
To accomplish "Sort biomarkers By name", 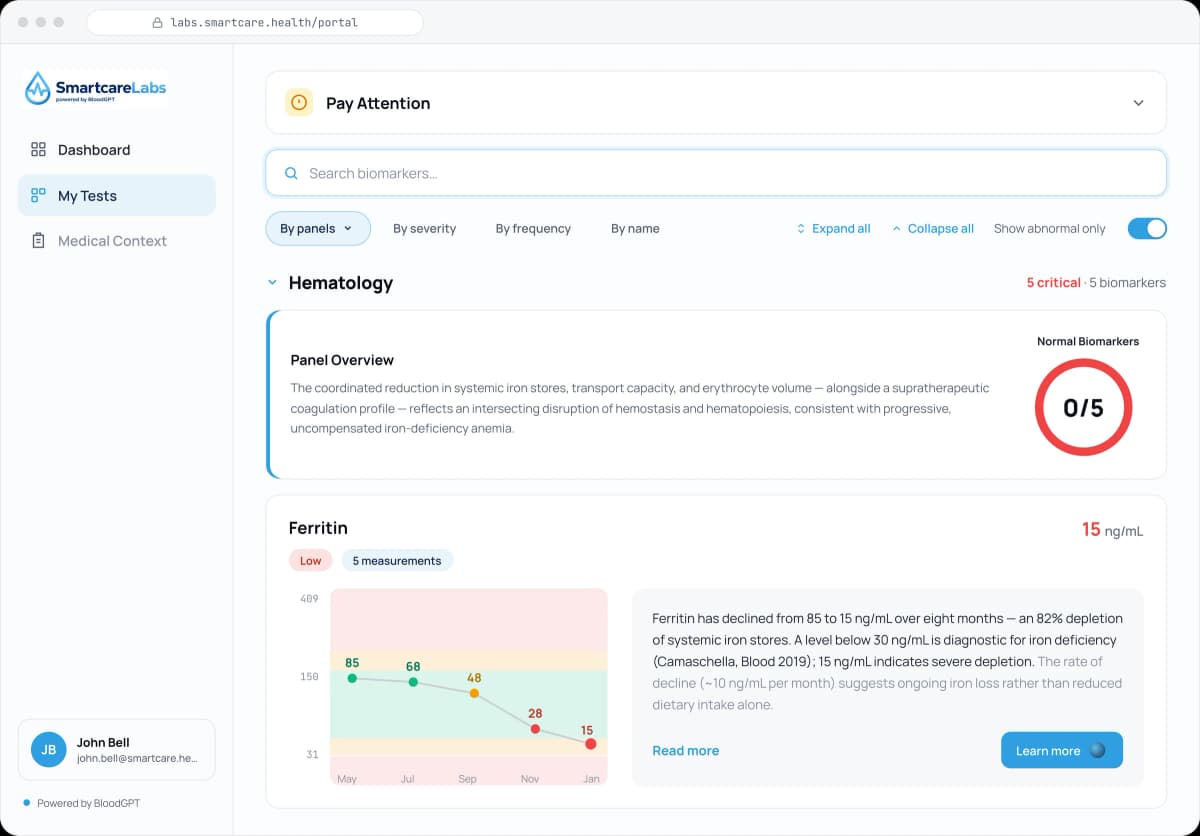I will 635,229.
